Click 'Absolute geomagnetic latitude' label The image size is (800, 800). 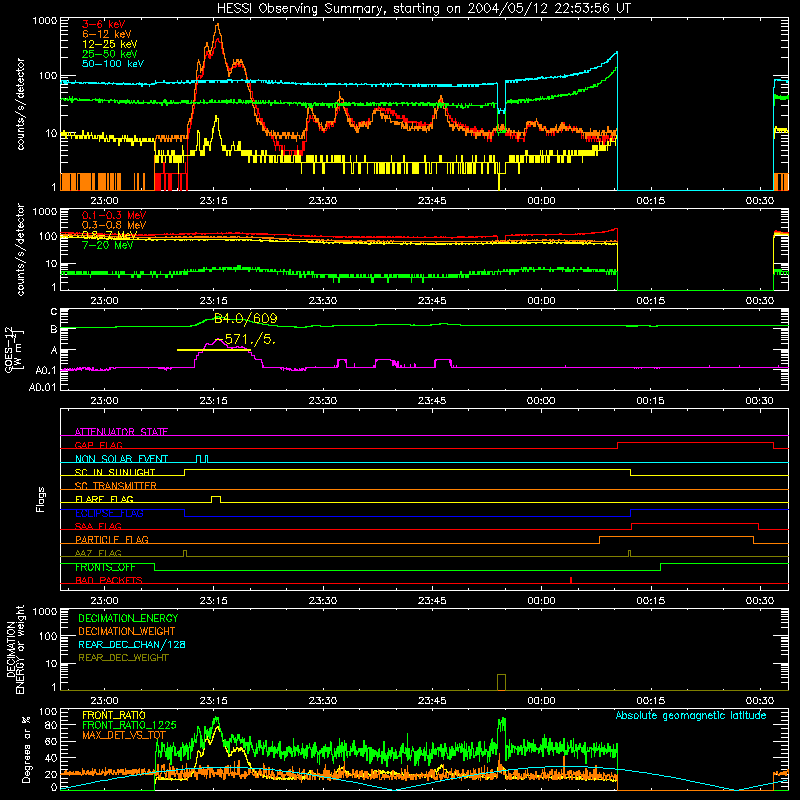(x=691, y=715)
